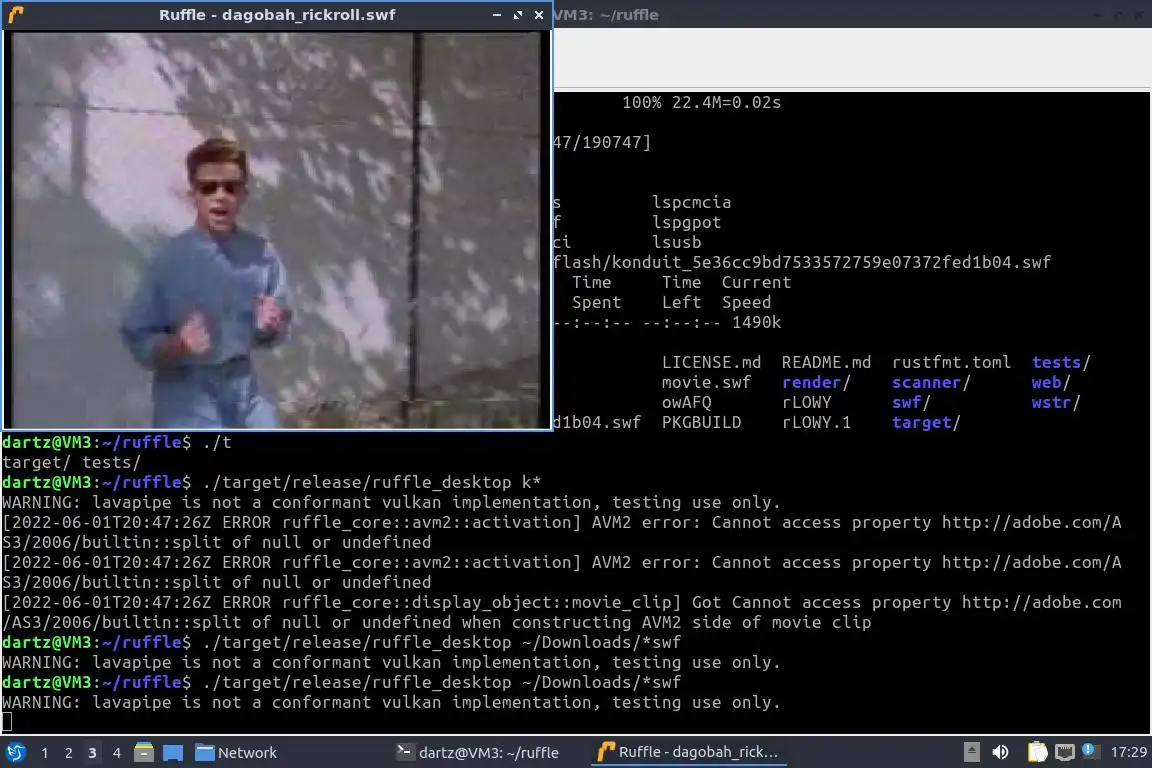This screenshot has height=768, width=1152.
Task: Click the blue 'target/' directory name in the listing
Action: [926, 423]
